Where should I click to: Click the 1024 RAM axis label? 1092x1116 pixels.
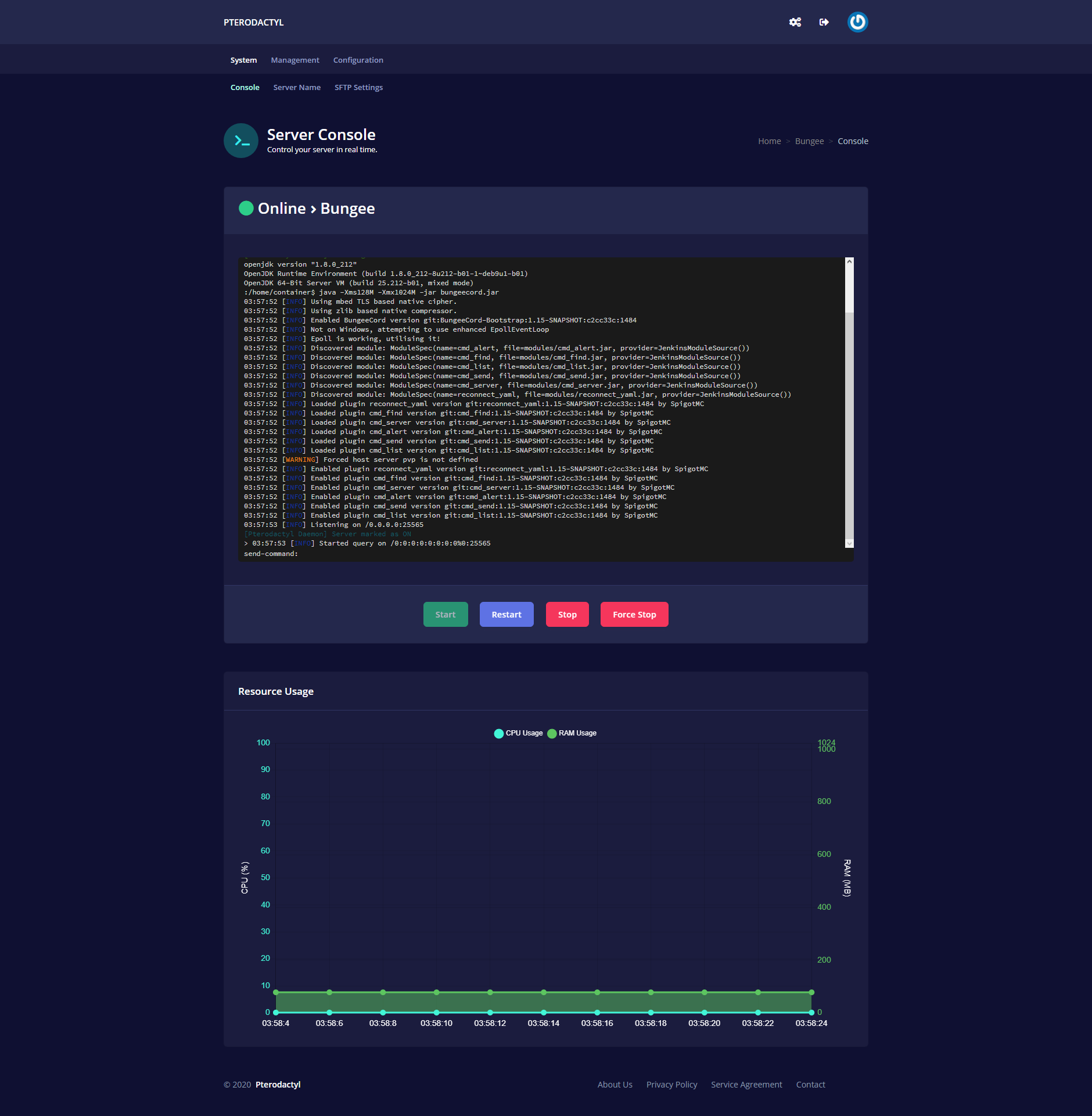click(x=826, y=742)
